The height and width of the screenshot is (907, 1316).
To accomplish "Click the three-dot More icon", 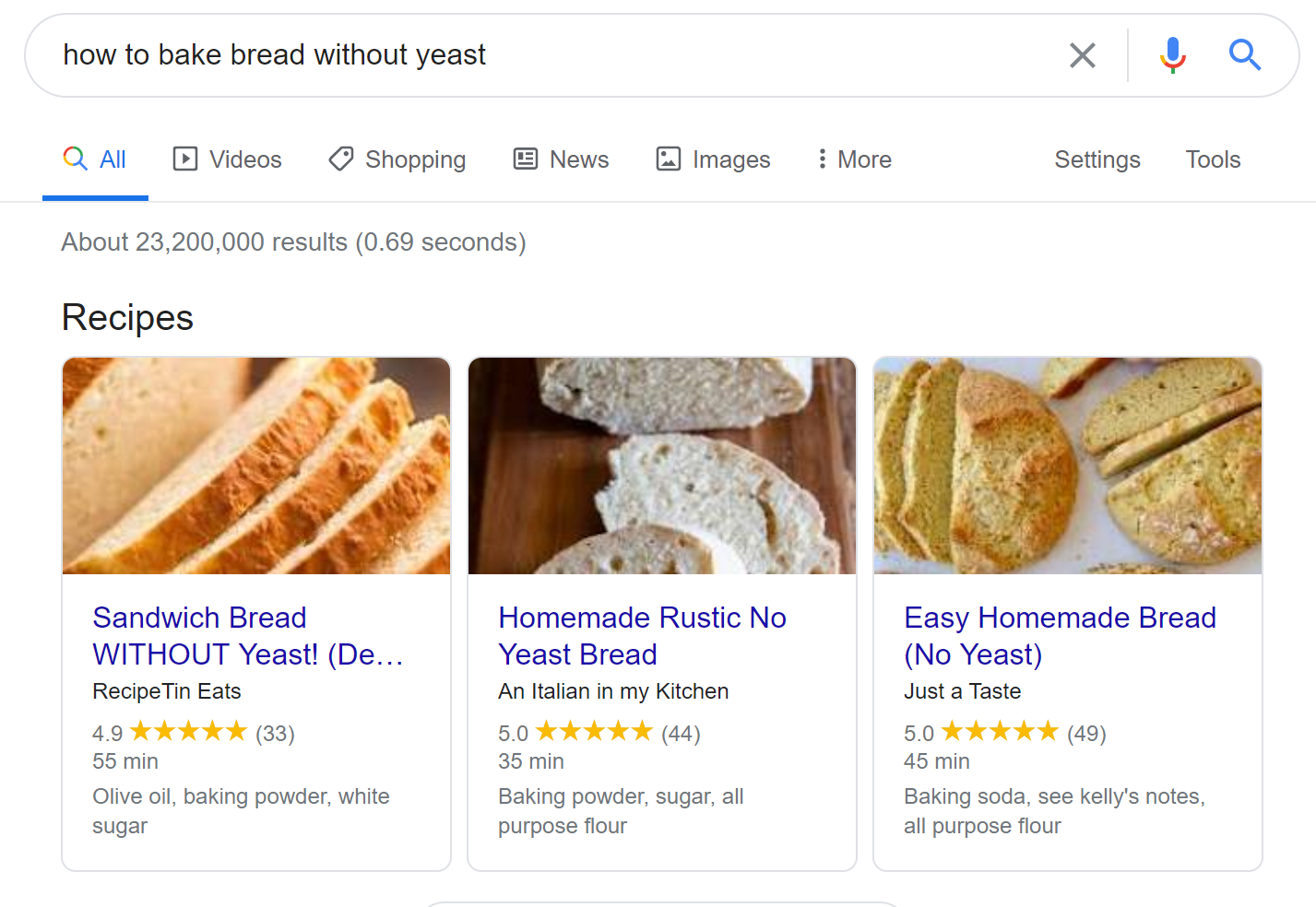I will click(822, 159).
